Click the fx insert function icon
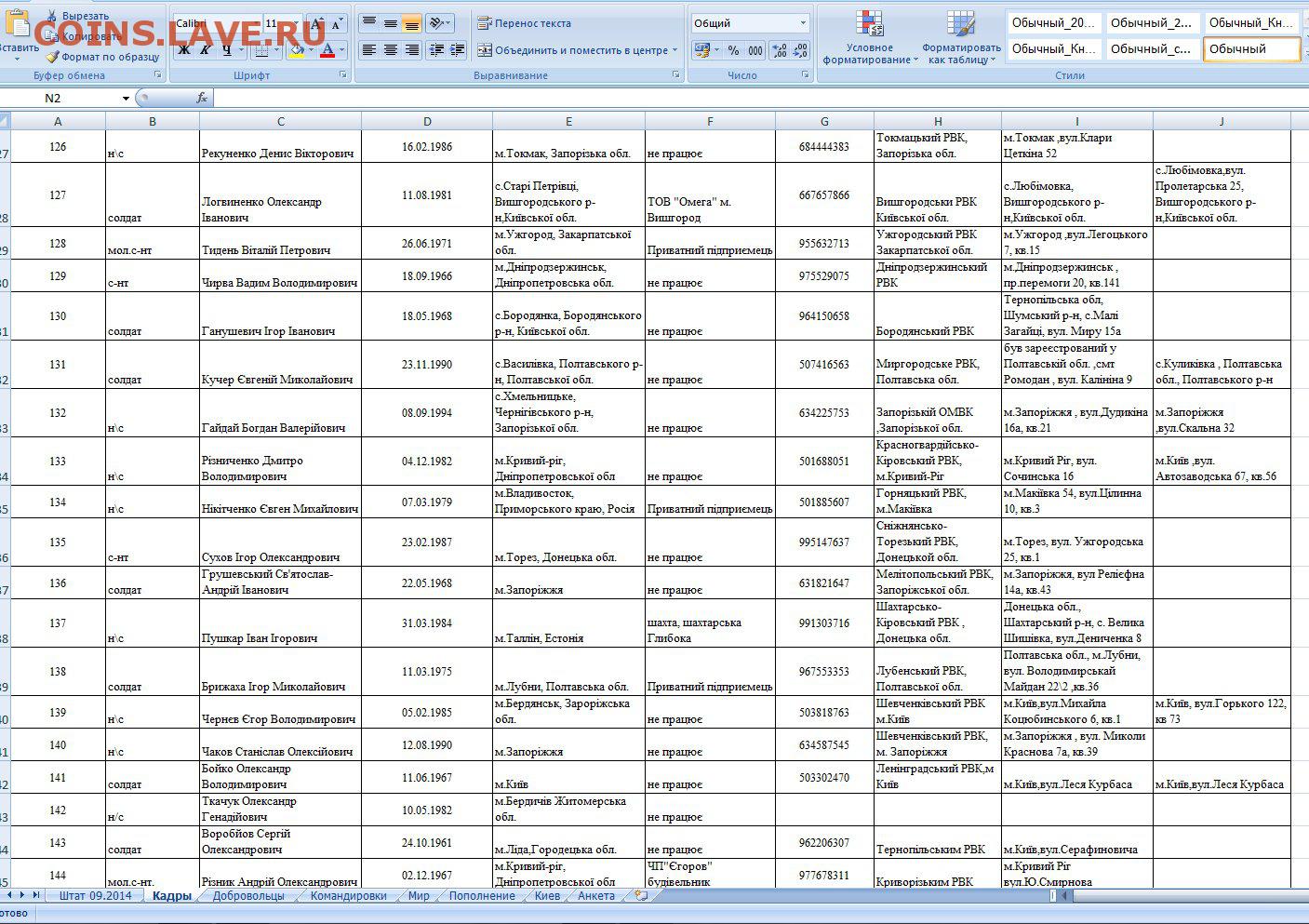The image size is (1309, 924). click(202, 98)
